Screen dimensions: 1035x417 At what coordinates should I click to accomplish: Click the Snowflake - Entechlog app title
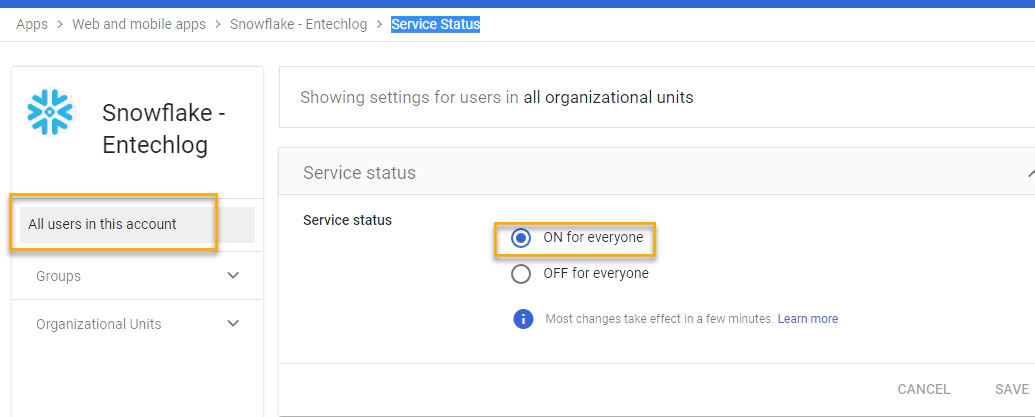click(x=164, y=129)
